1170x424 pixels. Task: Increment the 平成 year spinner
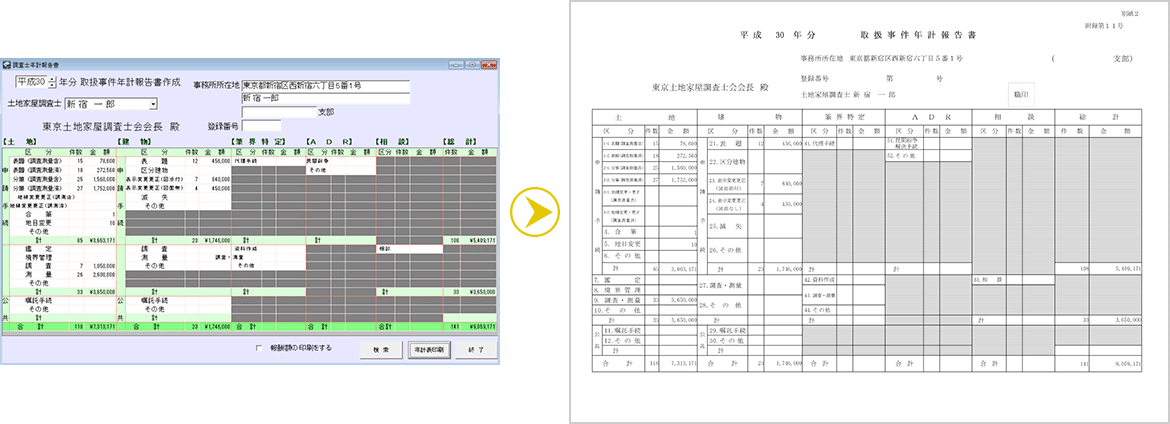click(53, 80)
